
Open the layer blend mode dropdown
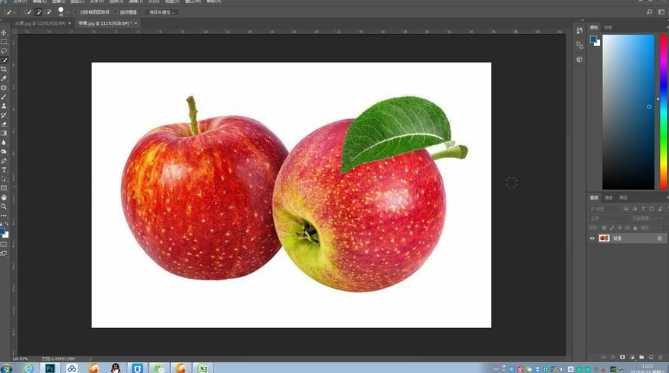[608, 219]
